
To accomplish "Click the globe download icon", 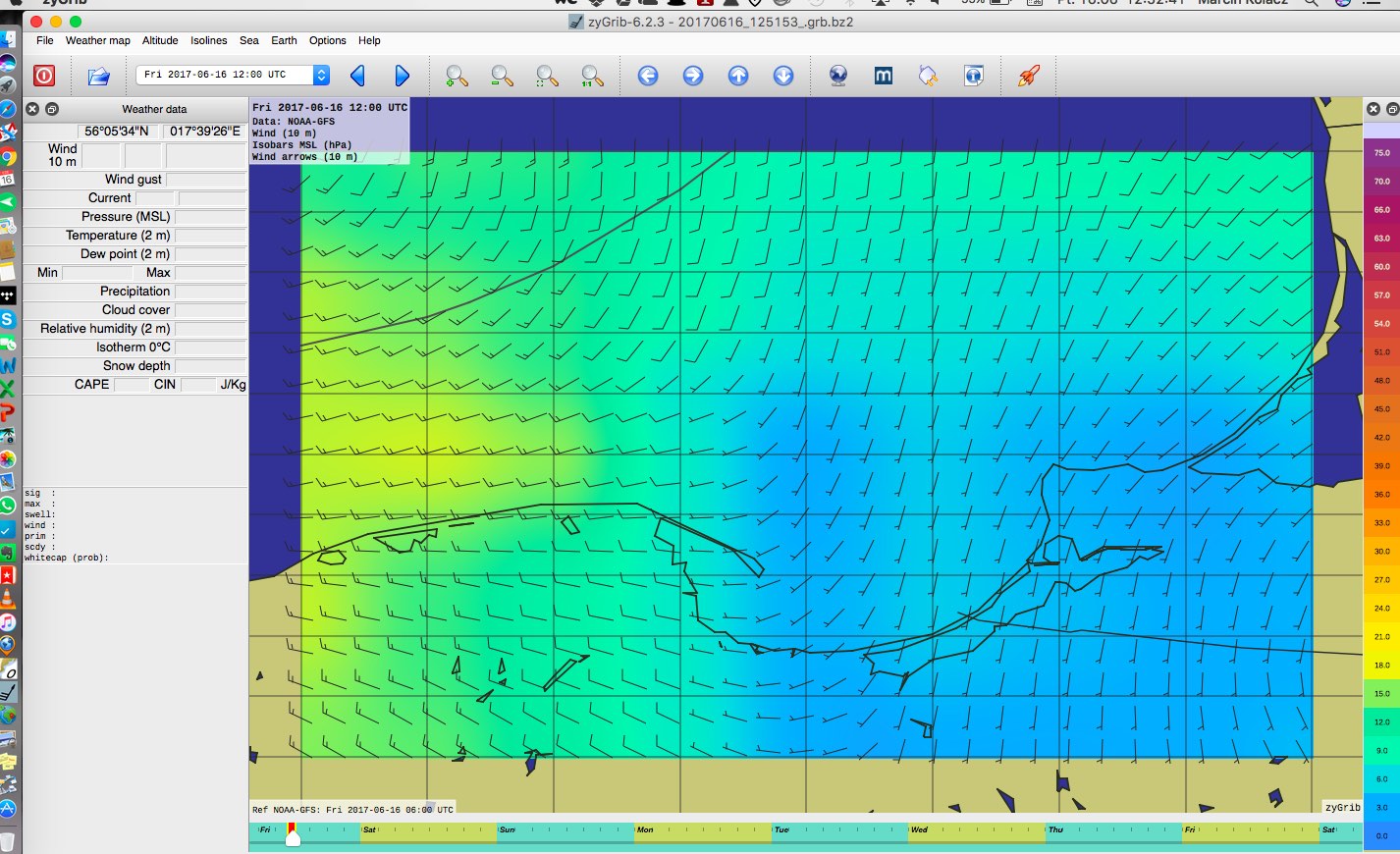I will tap(838, 76).
